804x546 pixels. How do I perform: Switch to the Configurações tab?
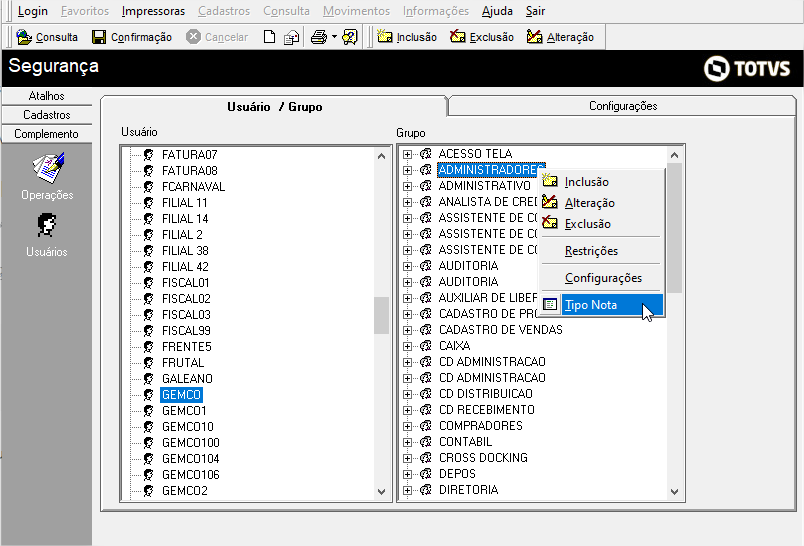pyautogui.click(x=622, y=106)
